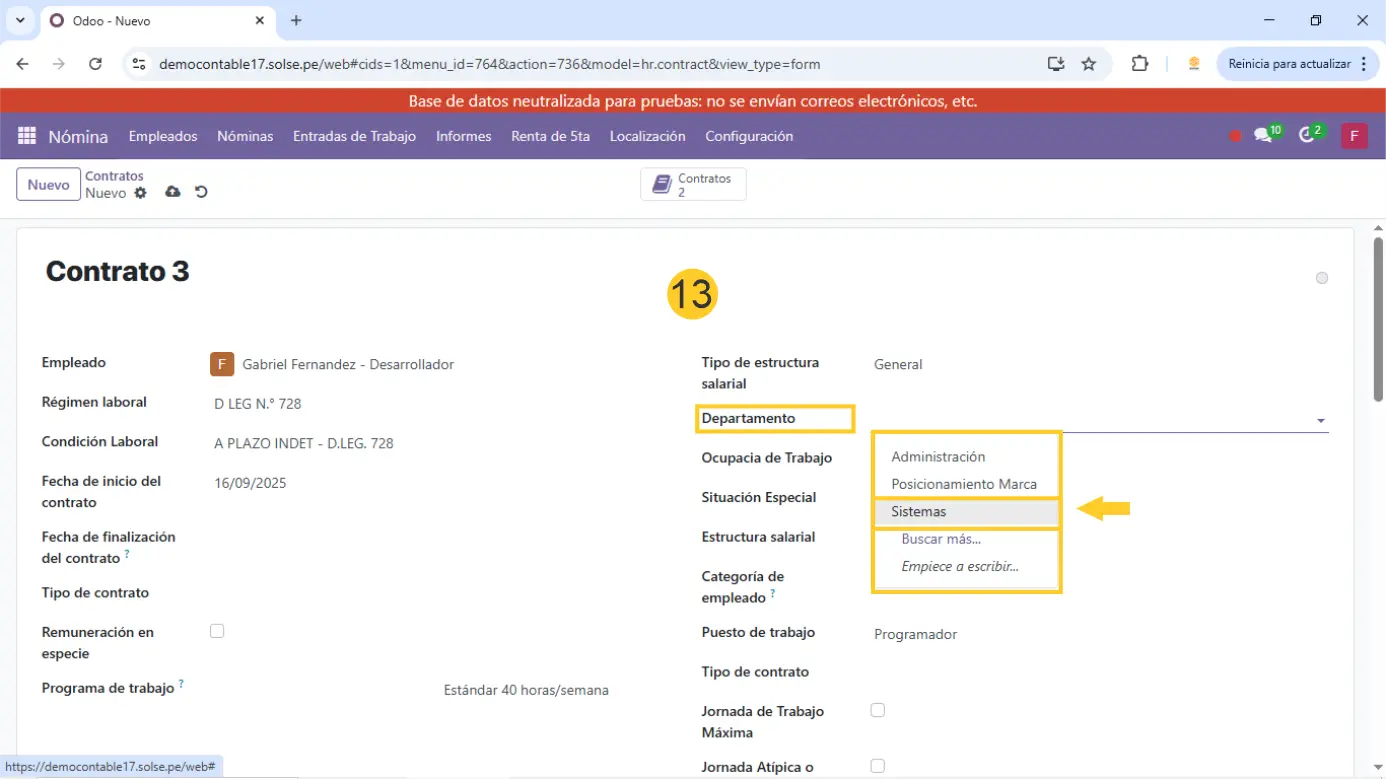This screenshot has width=1386, height=779.
Task: Open the Odoo apps grid menu
Action: click(x=27, y=136)
